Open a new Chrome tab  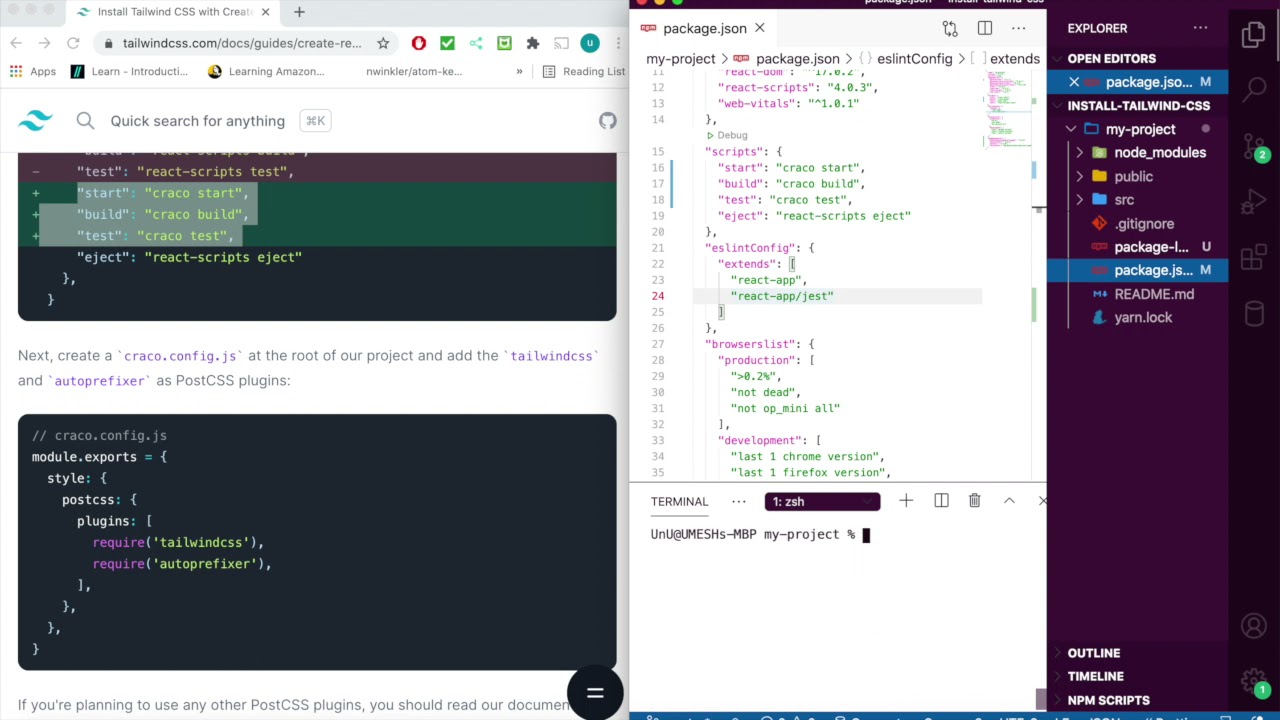[x=299, y=12]
